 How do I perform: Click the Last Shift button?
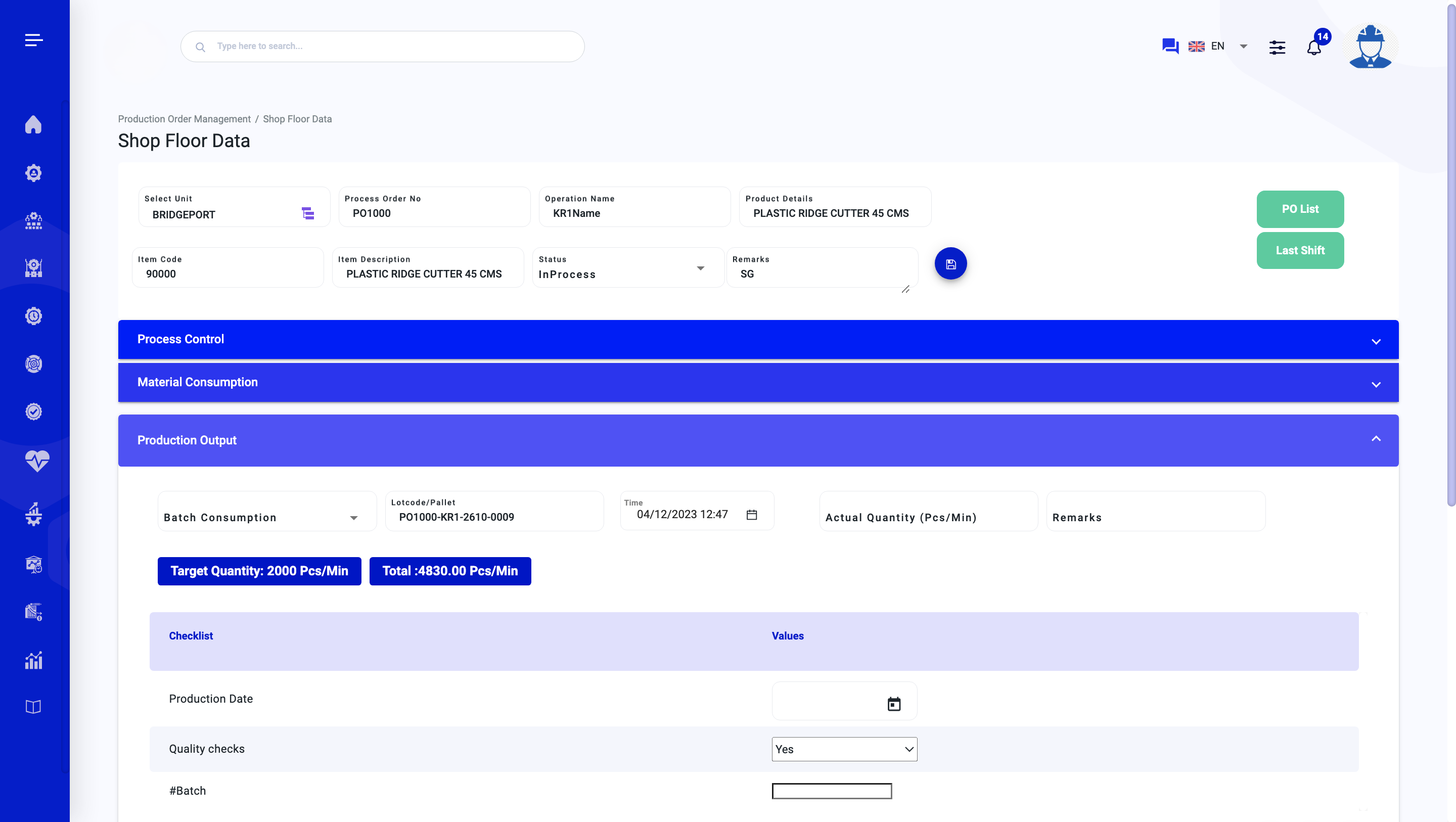(x=1300, y=250)
